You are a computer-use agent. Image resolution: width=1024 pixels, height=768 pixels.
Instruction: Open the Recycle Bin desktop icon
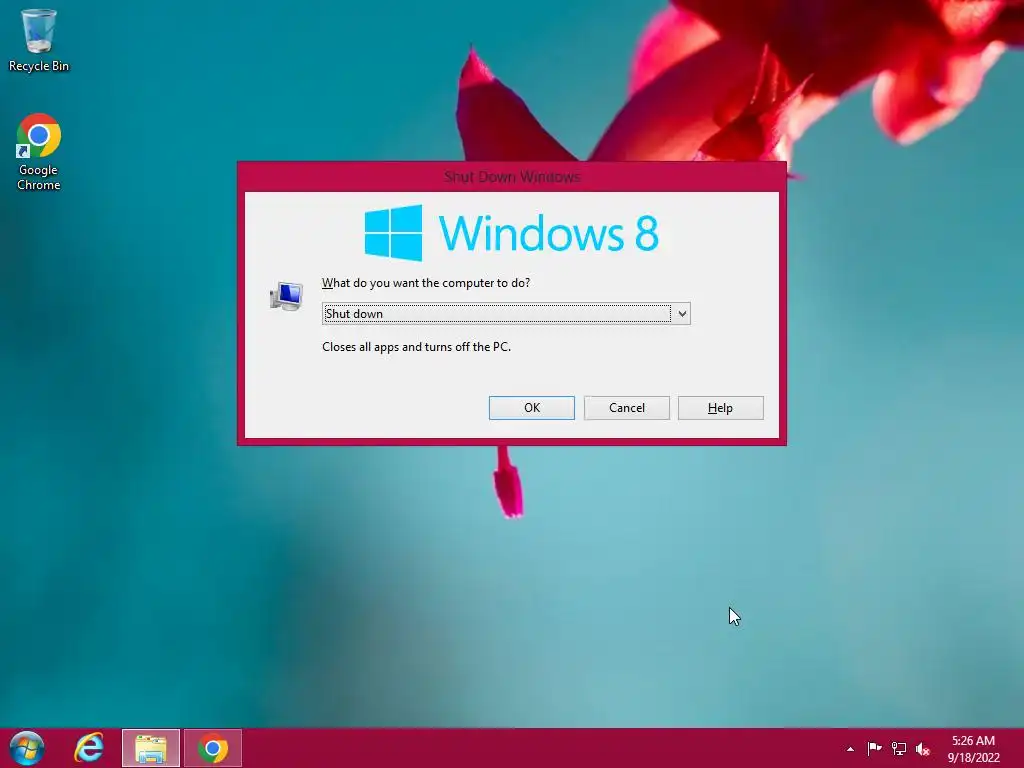click(38, 40)
